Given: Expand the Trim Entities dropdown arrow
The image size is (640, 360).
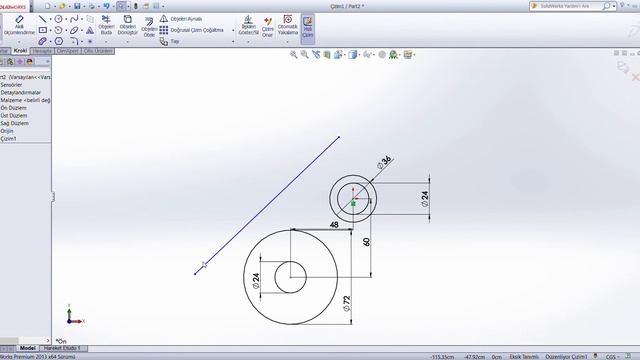Looking at the screenshot, I should 106,42.
